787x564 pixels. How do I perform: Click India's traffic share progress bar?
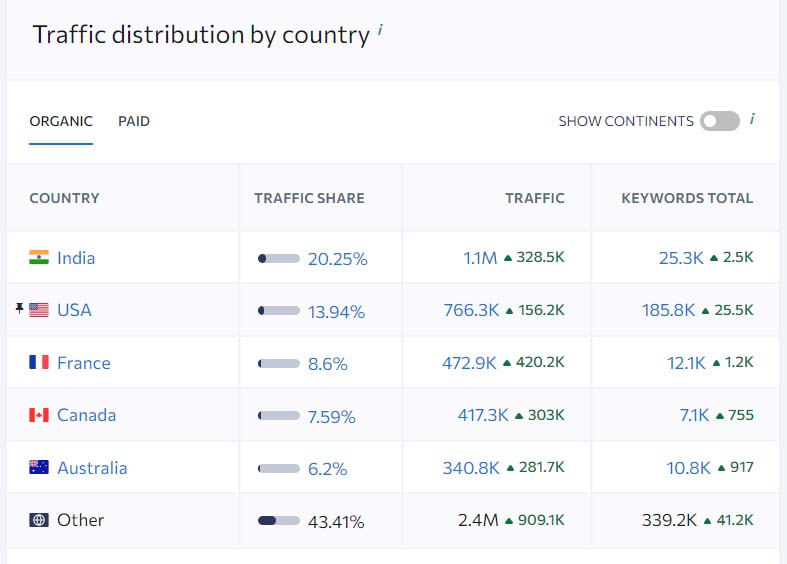click(279, 258)
